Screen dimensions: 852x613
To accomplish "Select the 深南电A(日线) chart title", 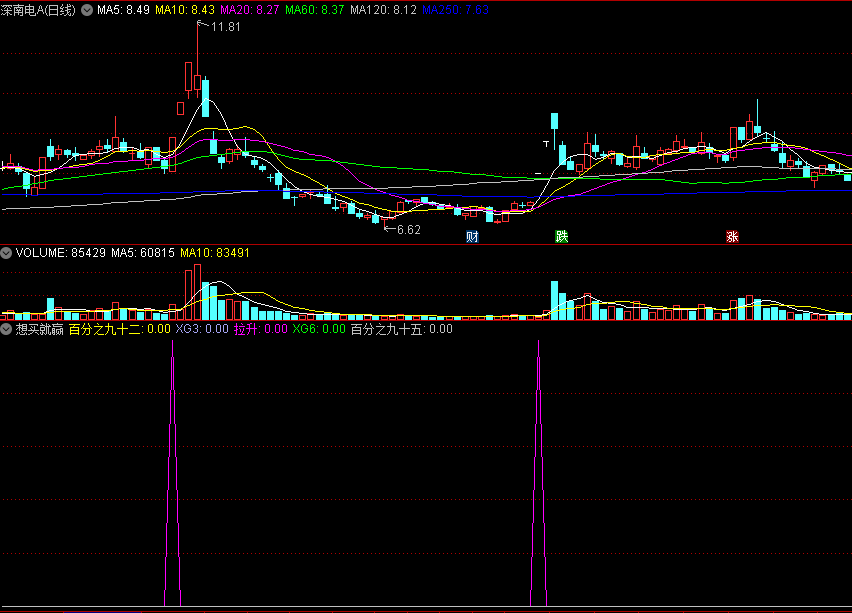I will [38, 10].
